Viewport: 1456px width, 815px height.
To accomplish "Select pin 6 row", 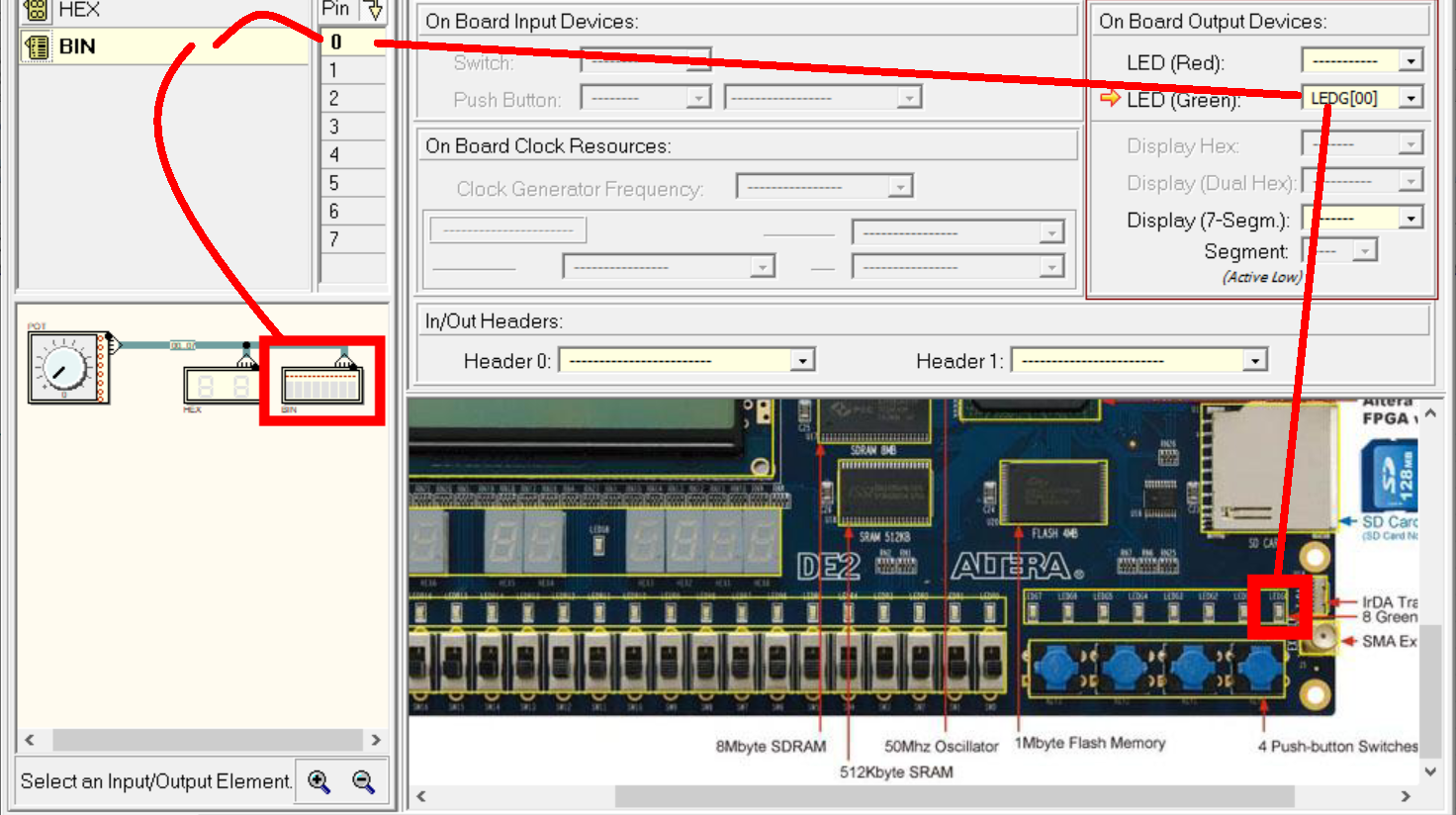I will tap(352, 211).
